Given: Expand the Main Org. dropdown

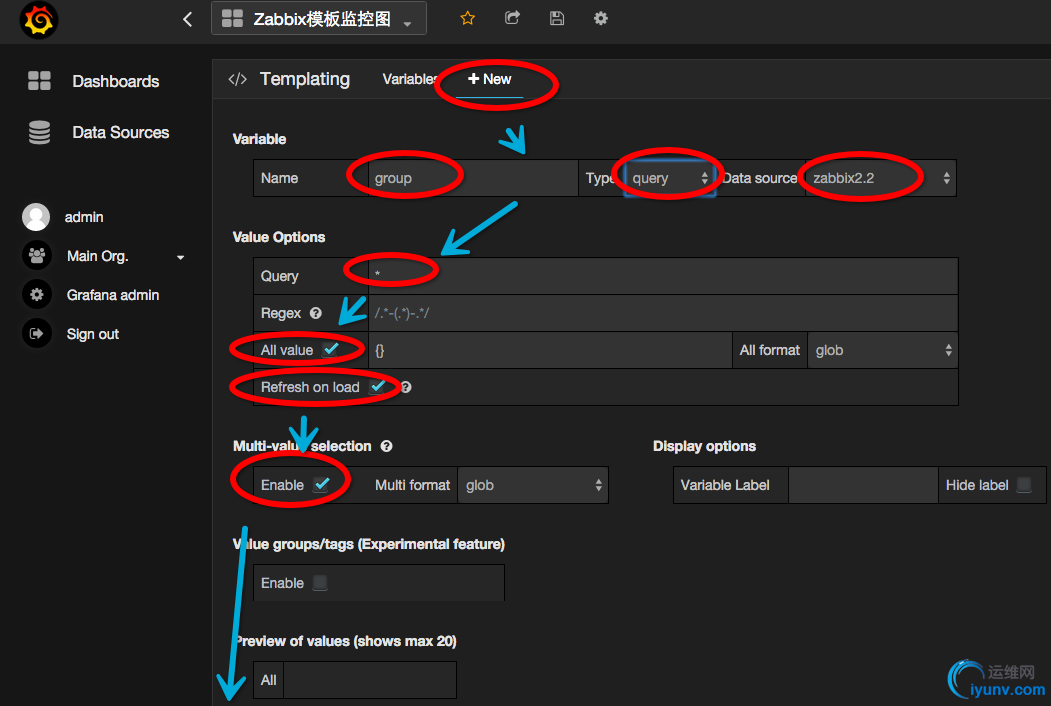Looking at the screenshot, I should coord(180,256).
